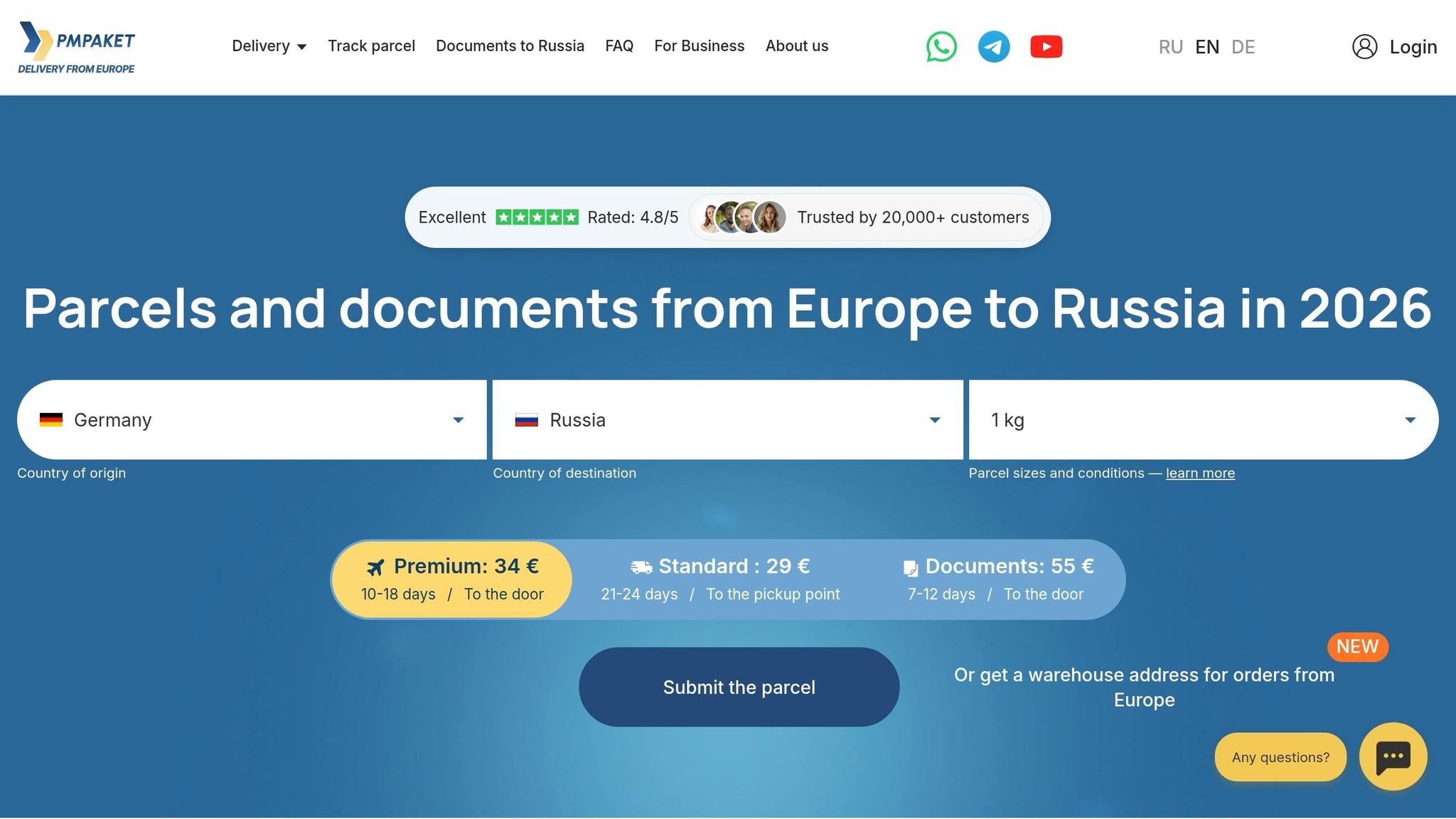Image resolution: width=1456 pixels, height=819 pixels.
Task: Click the truck icon on Standard
Action: click(641, 567)
